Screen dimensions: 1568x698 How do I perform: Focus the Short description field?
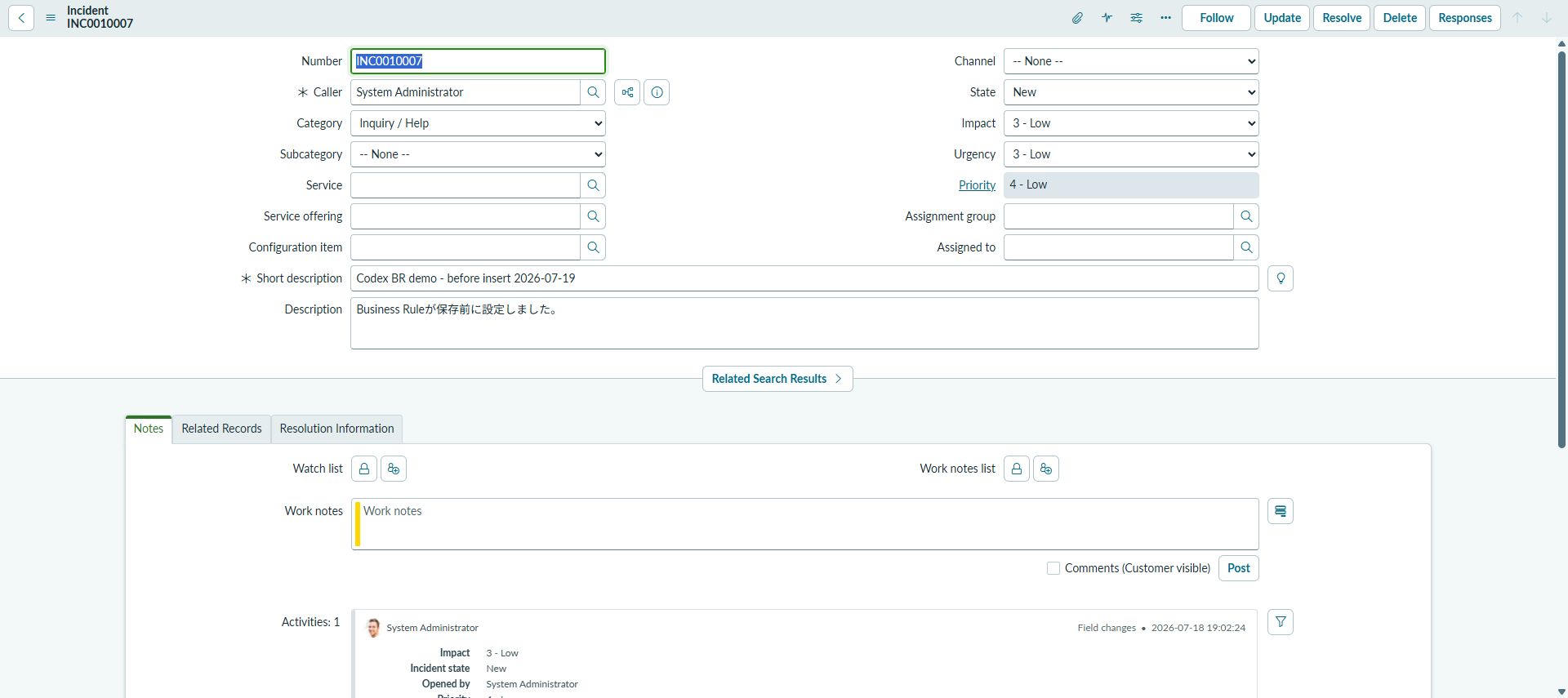point(804,278)
